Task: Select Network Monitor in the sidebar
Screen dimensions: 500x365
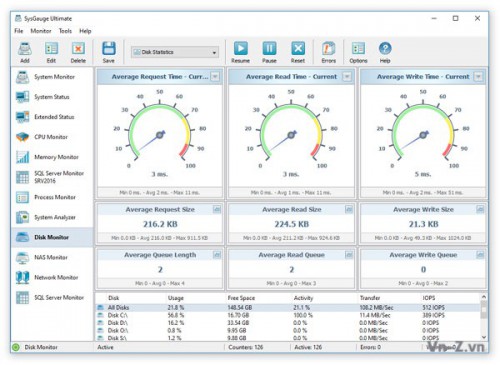Action: click(52, 277)
